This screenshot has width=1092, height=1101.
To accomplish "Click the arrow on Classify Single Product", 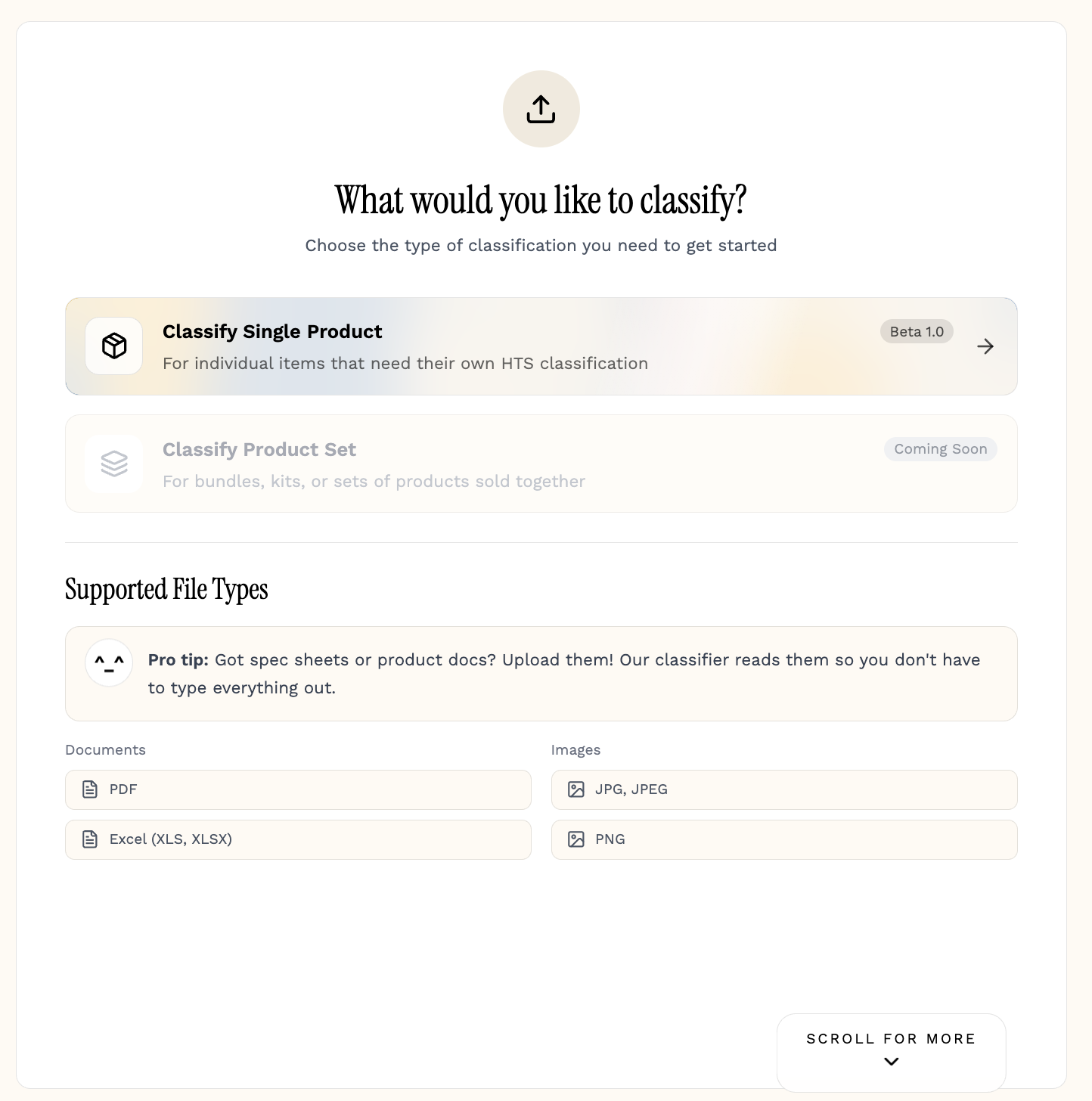I will click(x=985, y=346).
